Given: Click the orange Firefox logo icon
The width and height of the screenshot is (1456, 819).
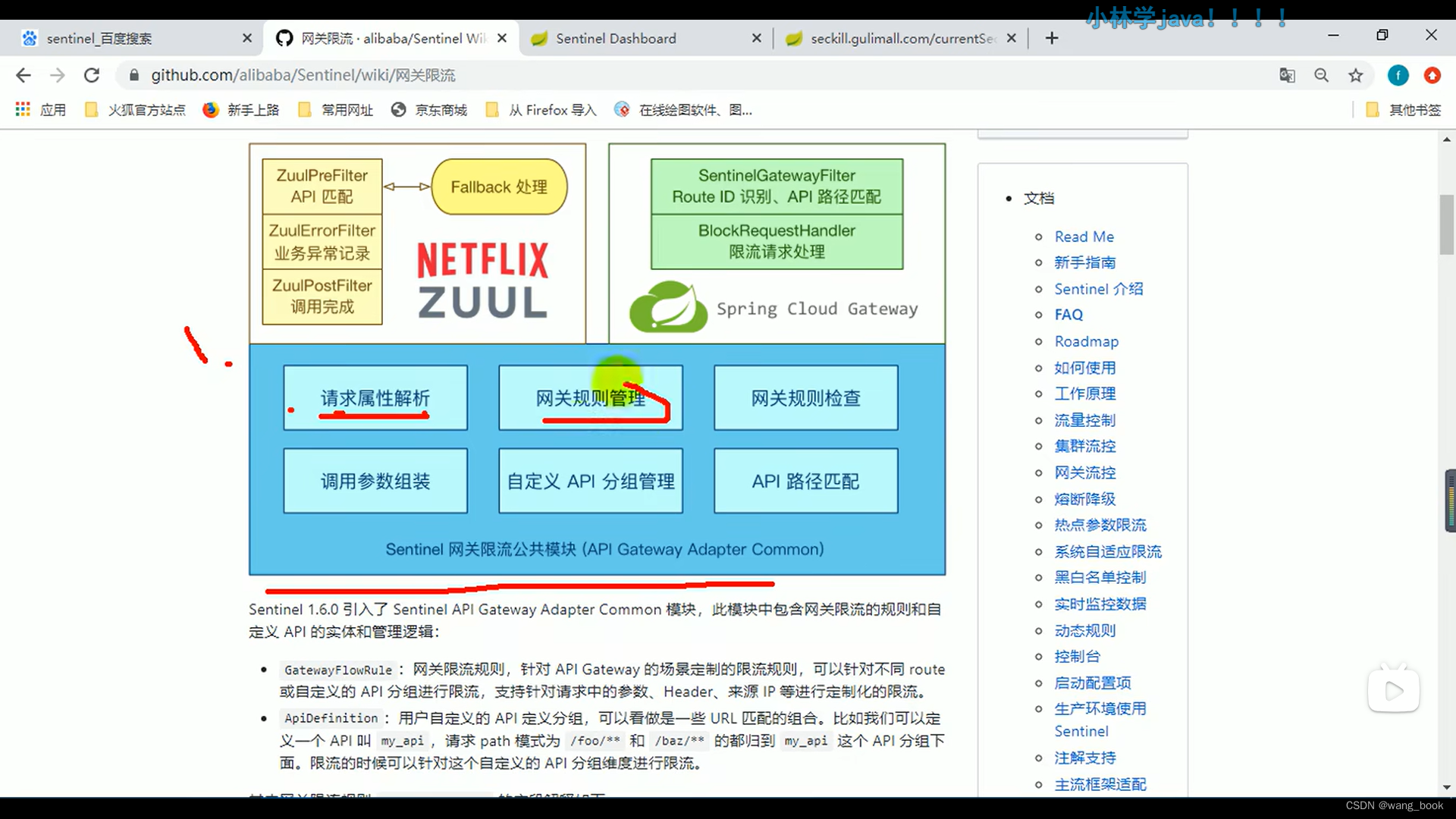Looking at the screenshot, I should [x=1432, y=75].
